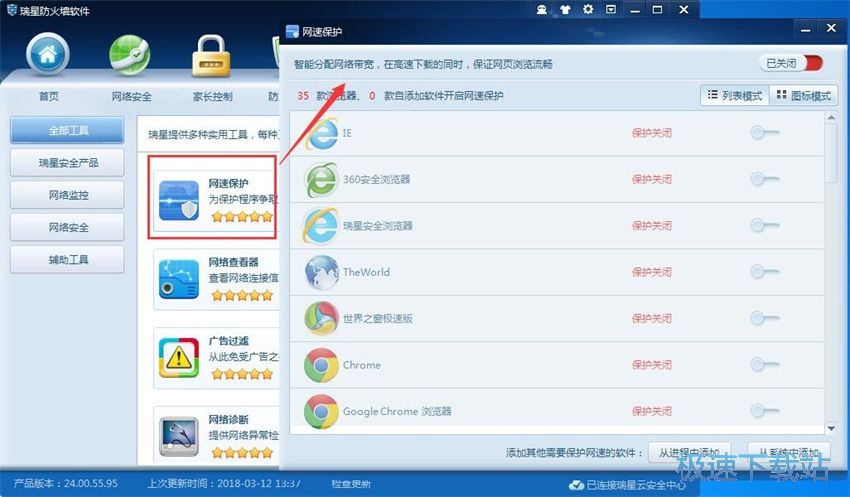Click the 网速保护 tool icon in tool list
The image size is (850, 497).
click(x=179, y=200)
